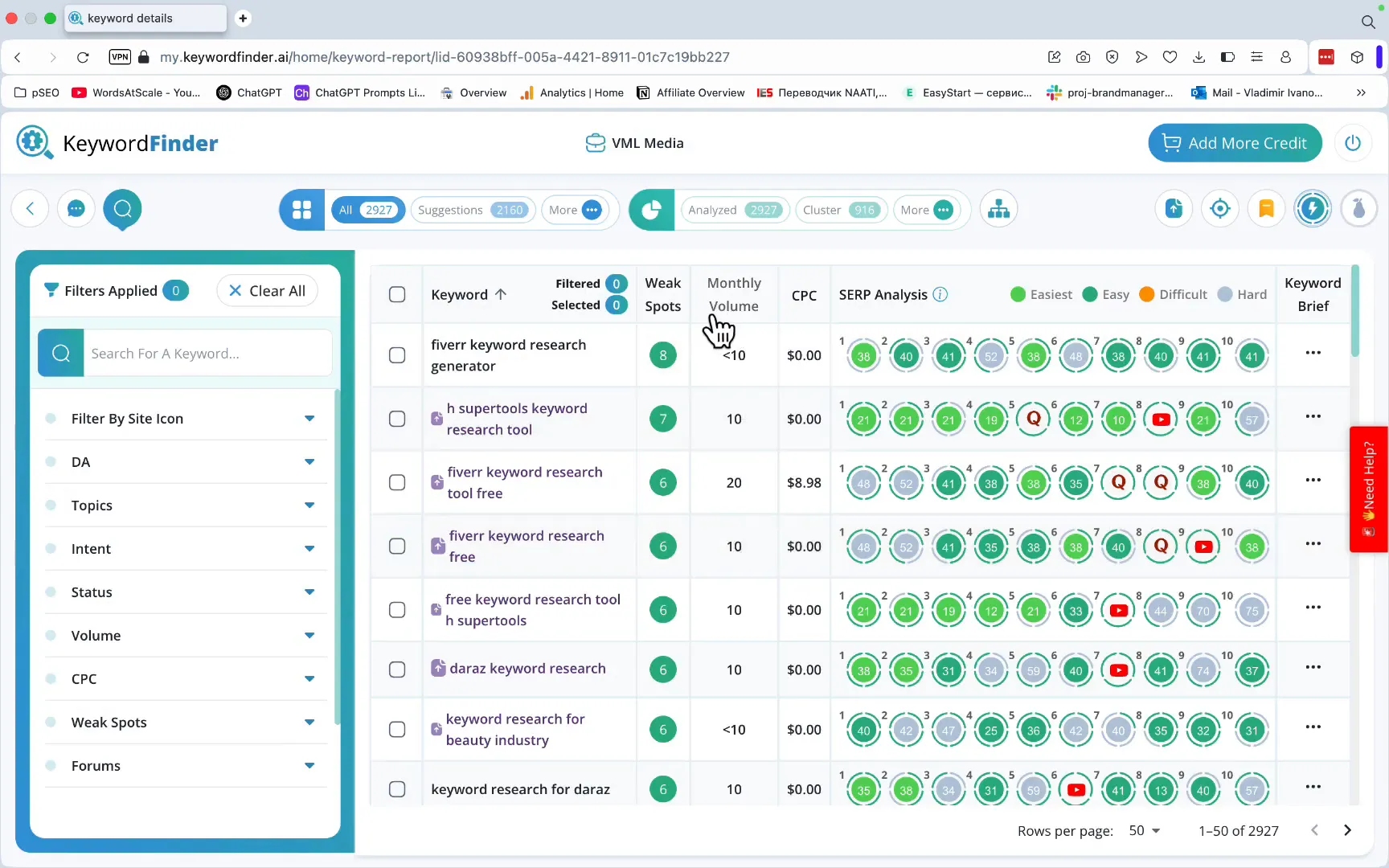
Task: Expand the DA filter
Action: 186,462
